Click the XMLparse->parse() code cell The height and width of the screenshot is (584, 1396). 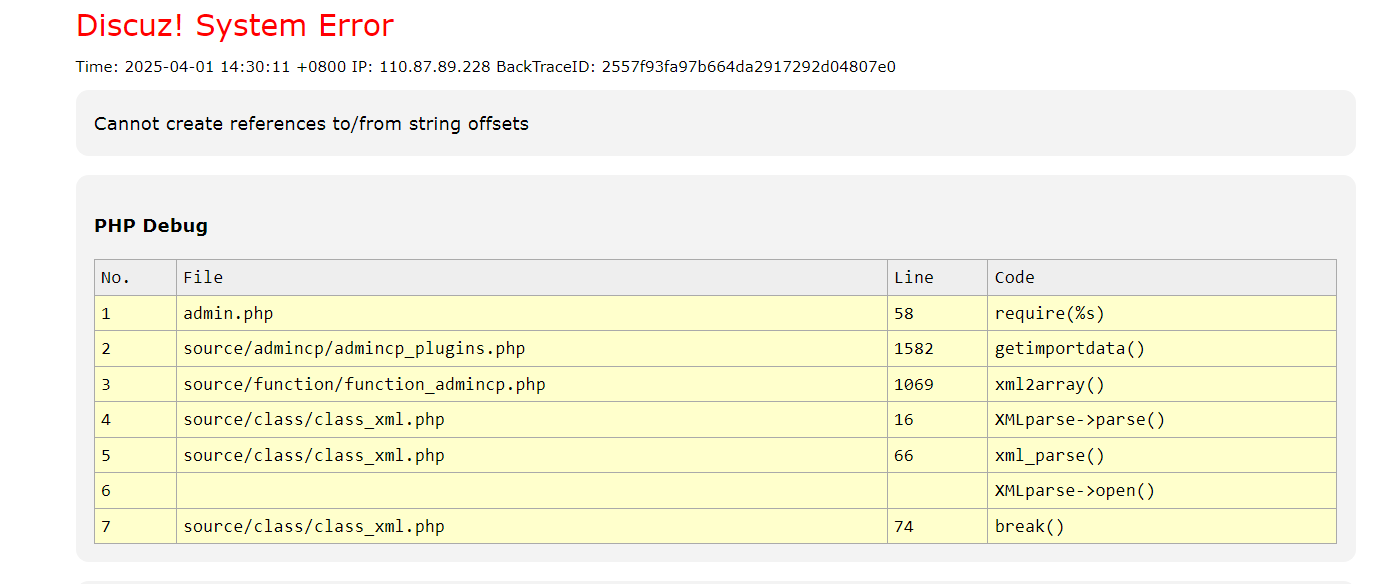click(1162, 420)
